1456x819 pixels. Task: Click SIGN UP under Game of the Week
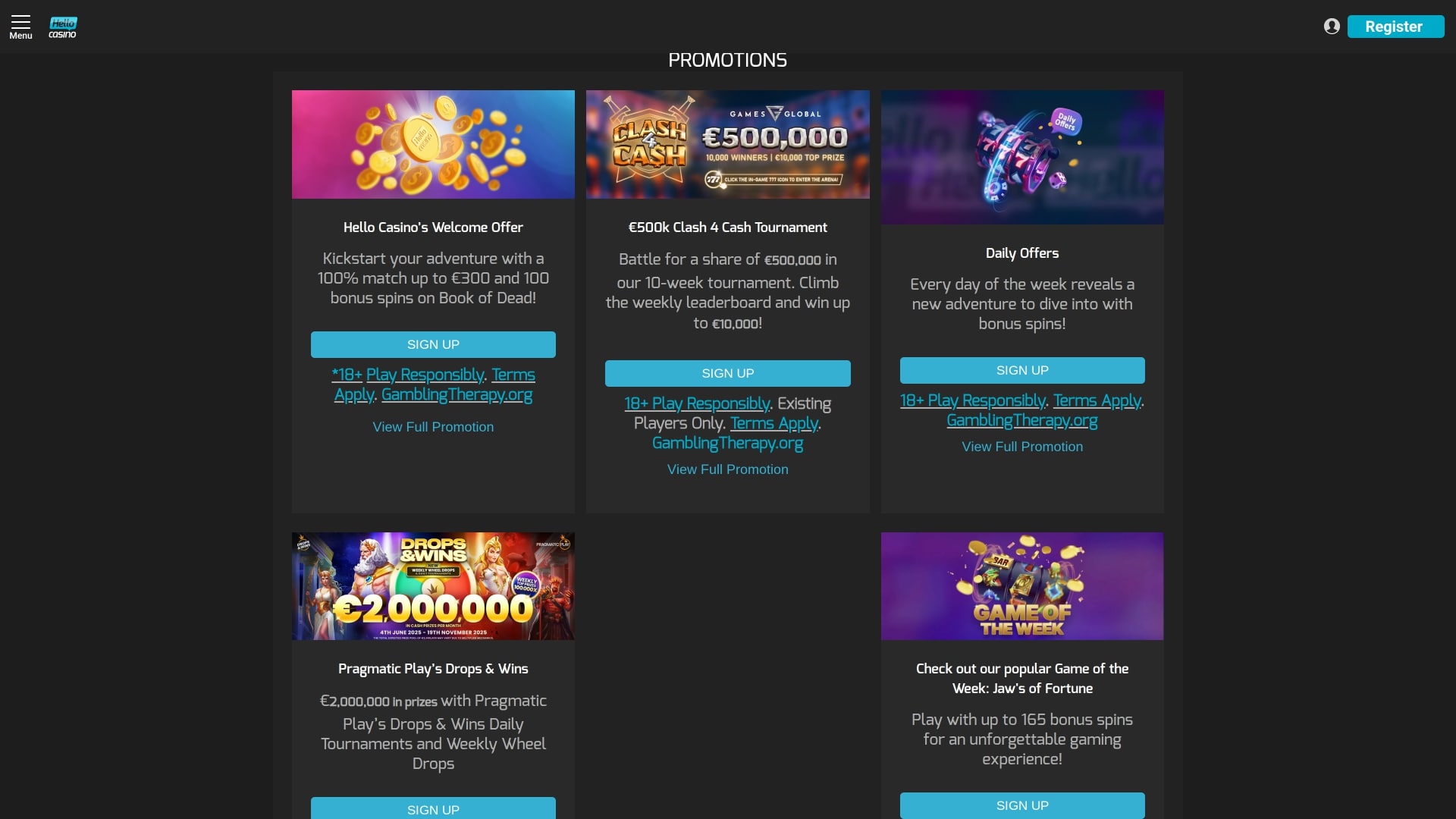(1021, 805)
